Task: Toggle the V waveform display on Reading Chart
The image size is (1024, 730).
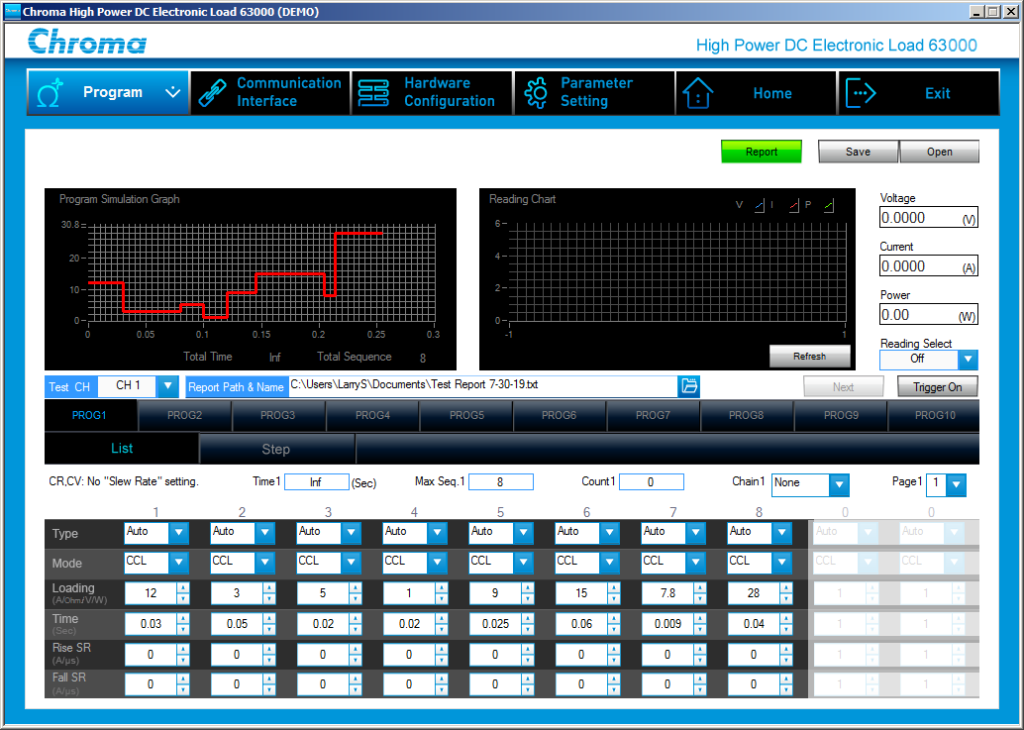Action: [x=757, y=205]
